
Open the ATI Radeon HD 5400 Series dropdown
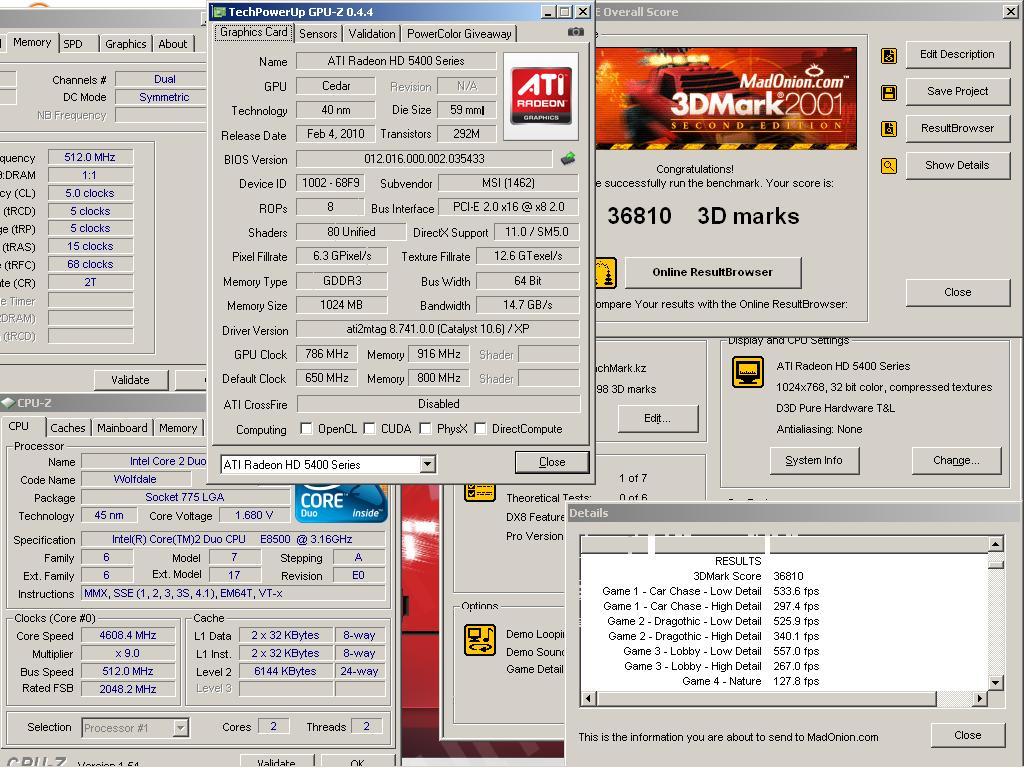[x=427, y=464]
